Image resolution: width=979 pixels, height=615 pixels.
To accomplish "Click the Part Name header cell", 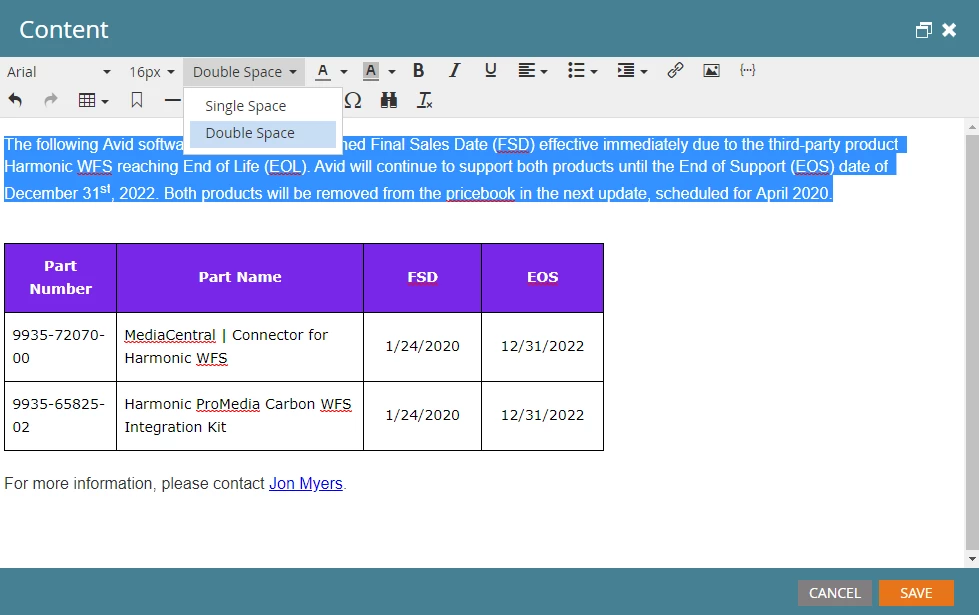I will [x=240, y=278].
